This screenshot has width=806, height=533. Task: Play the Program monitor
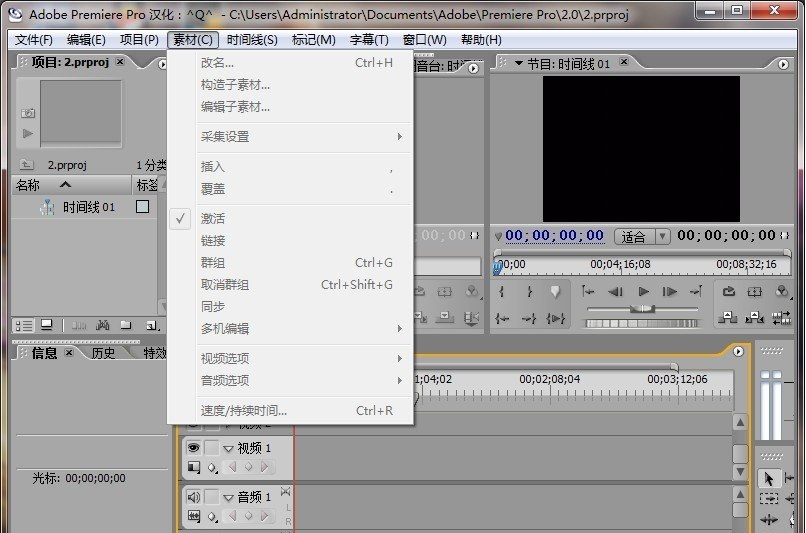(x=643, y=292)
